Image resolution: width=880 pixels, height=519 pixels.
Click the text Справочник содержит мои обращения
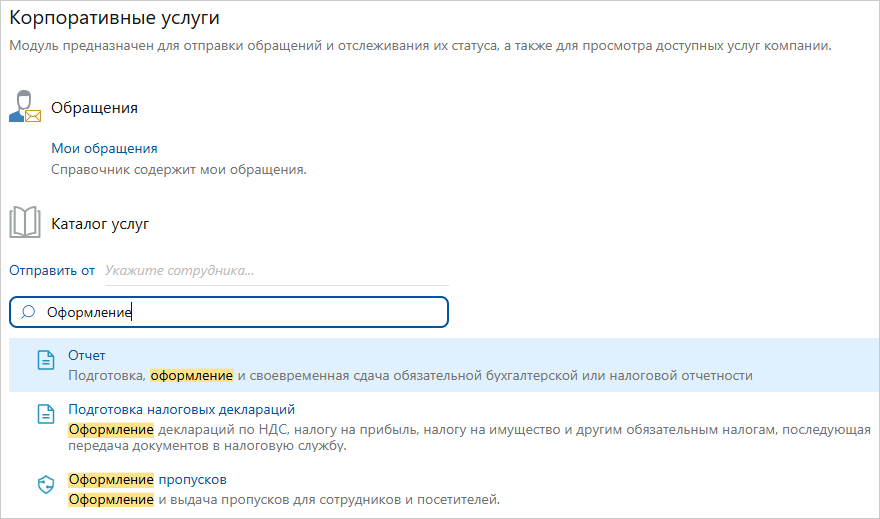[178, 169]
